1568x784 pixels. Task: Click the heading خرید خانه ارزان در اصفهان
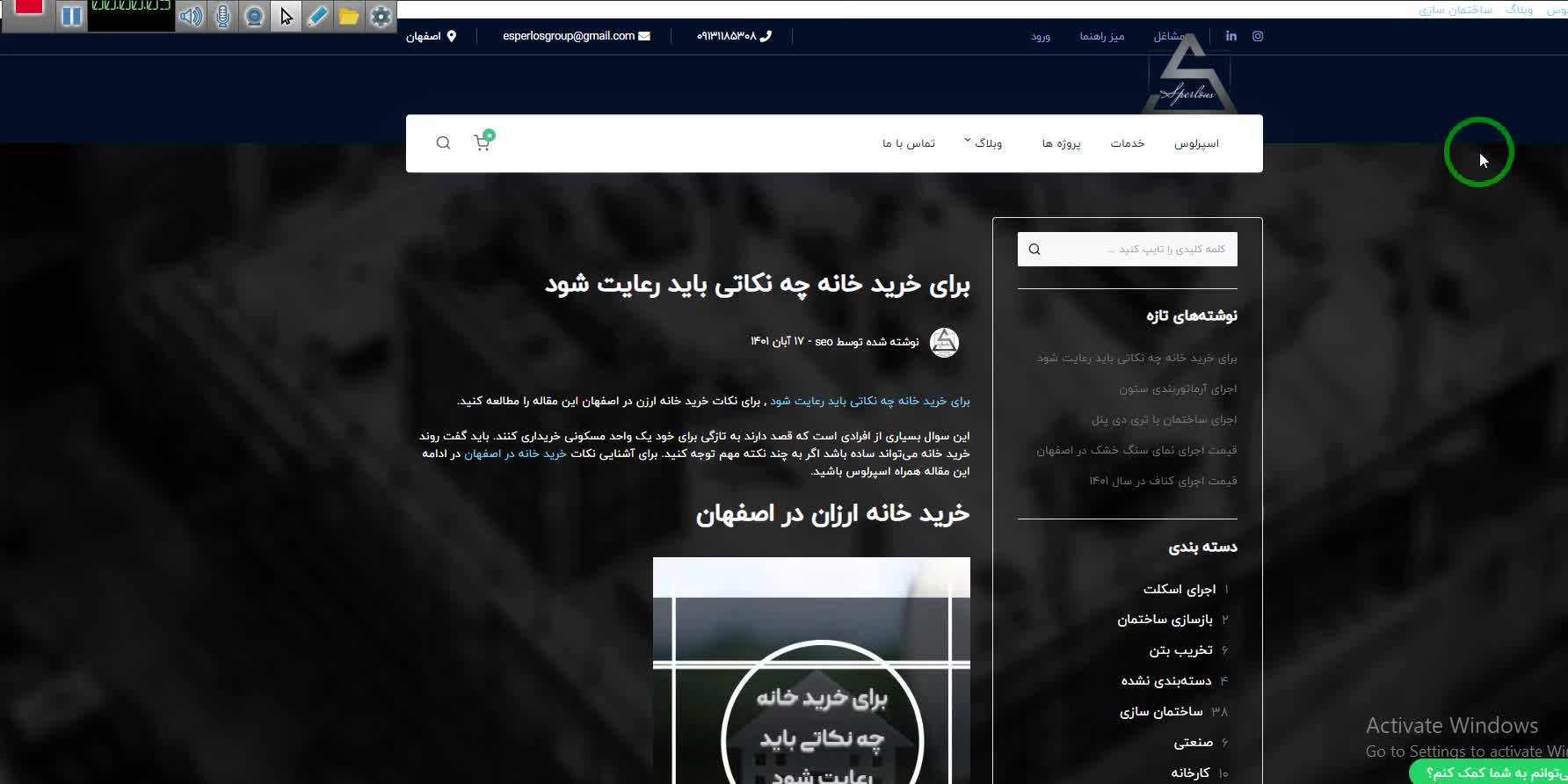click(833, 513)
